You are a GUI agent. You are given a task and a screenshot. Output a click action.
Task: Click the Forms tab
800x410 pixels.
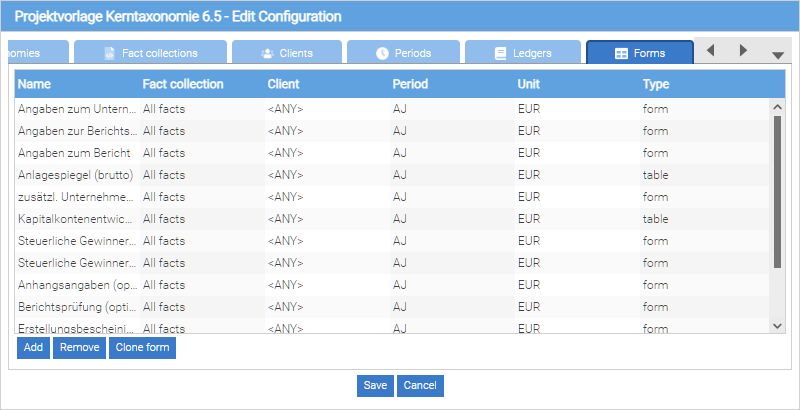[x=639, y=53]
